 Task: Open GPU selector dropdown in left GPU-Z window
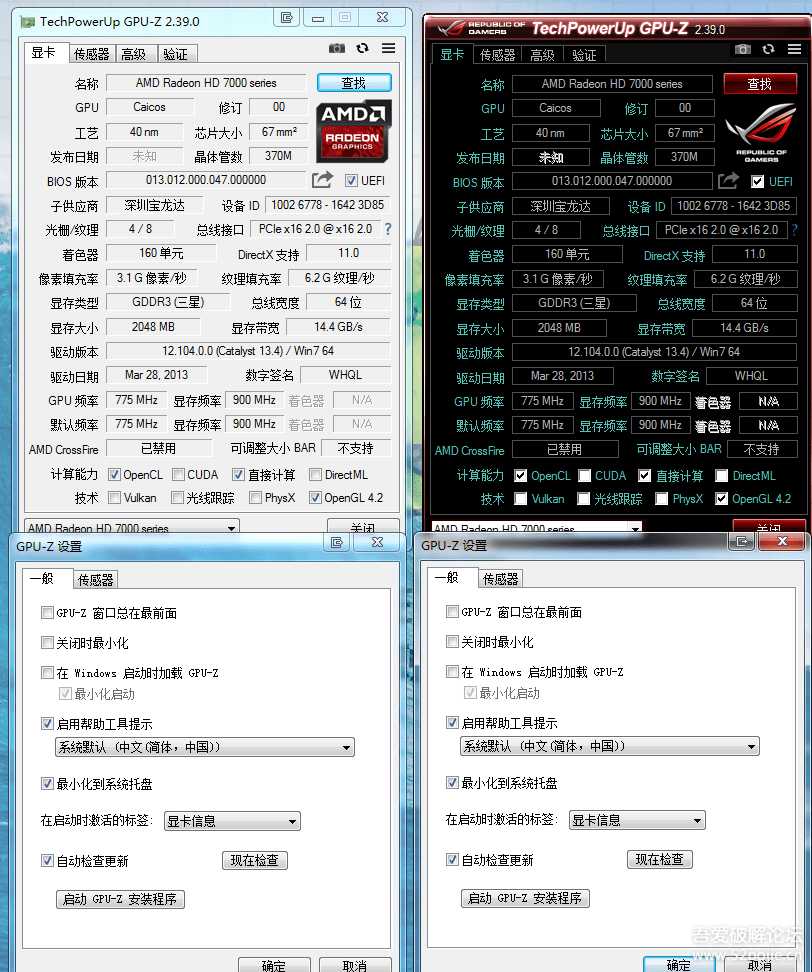(x=131, y=527)
